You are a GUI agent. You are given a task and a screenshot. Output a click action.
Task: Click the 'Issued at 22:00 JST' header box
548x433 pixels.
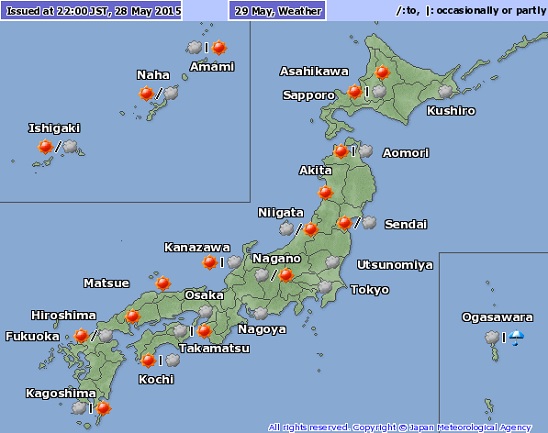point(92,11)
